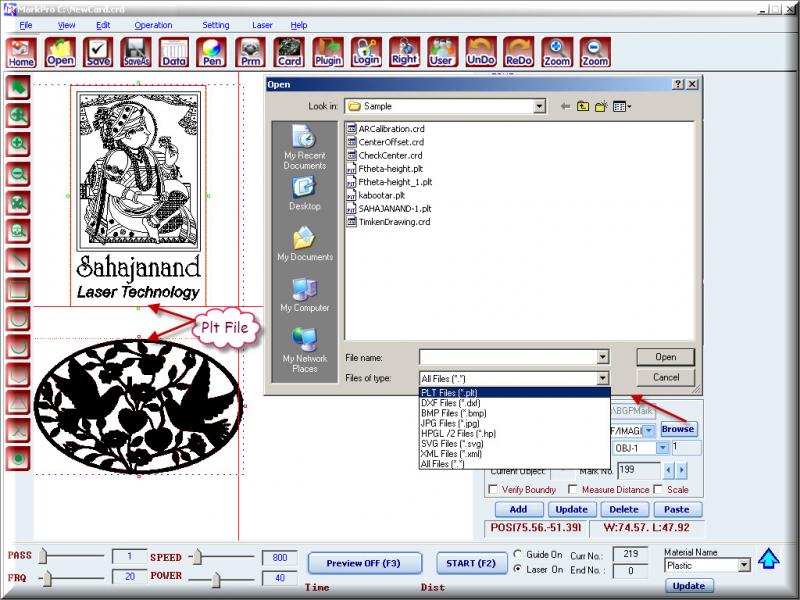
Task: Open the Laser menu
Action: pos(262,25)
